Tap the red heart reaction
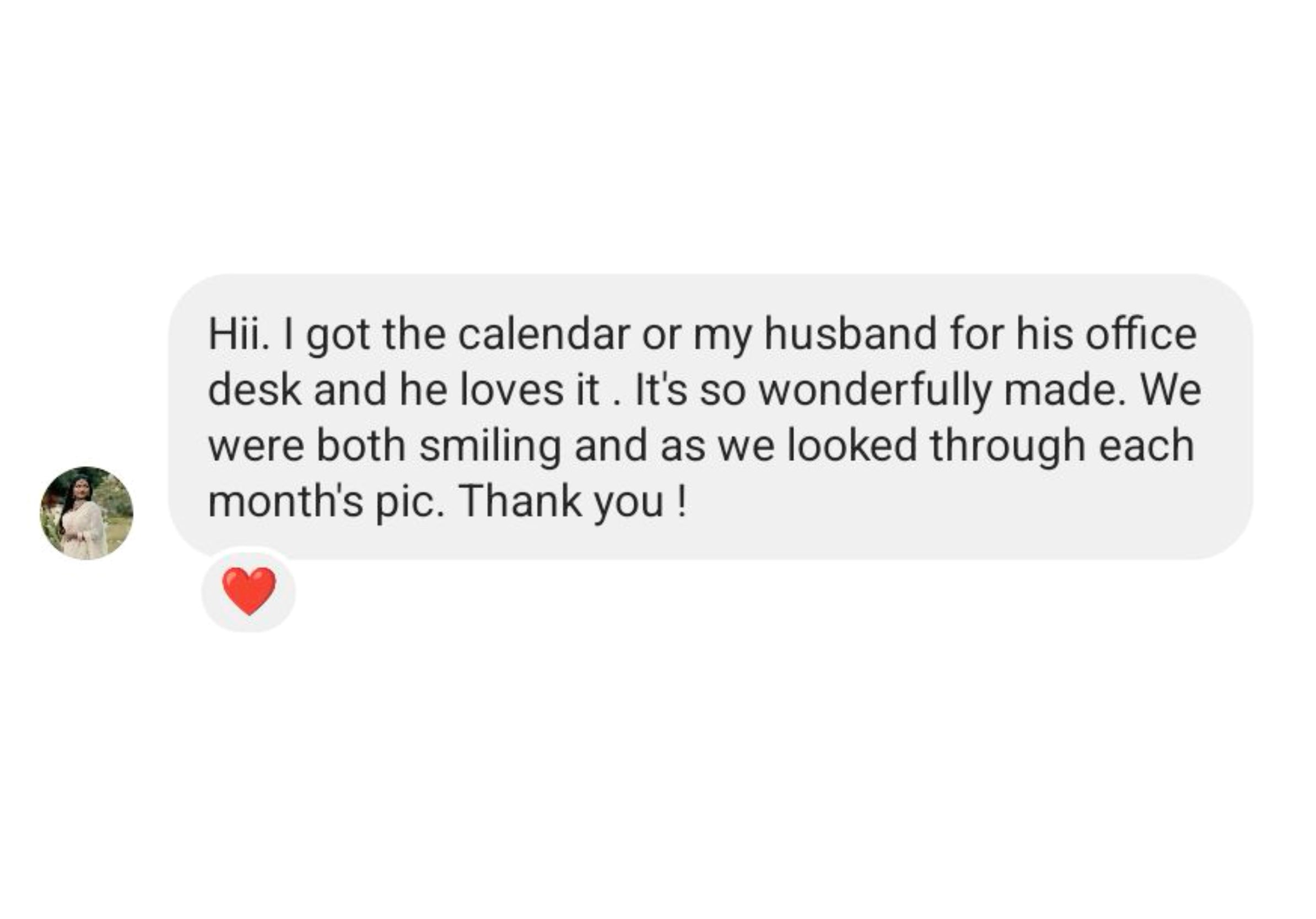This screenshot has height=919, width=1316. pos(249,591)
